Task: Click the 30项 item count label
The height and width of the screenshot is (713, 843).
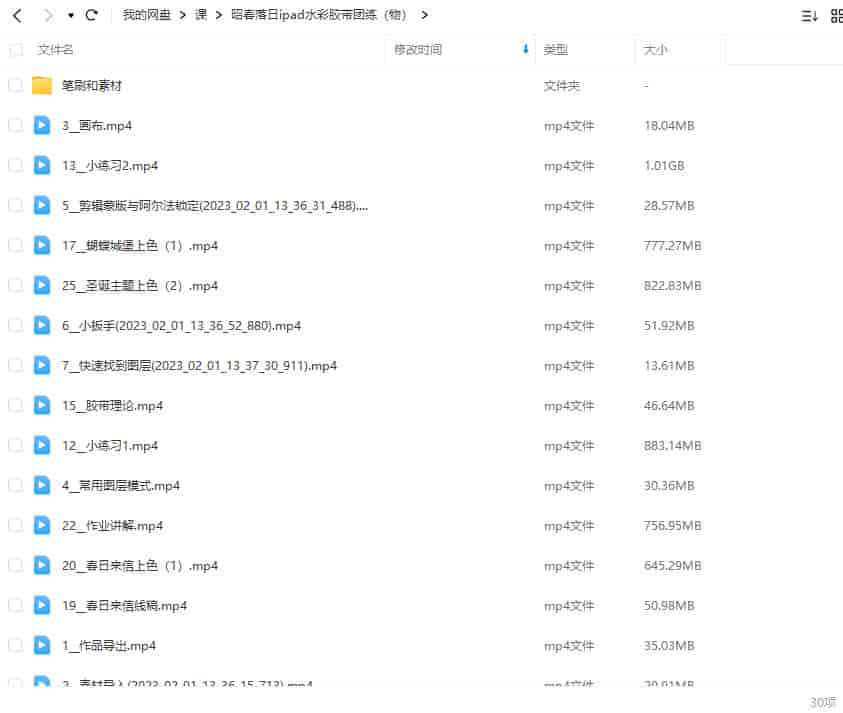Action: [x=822, y=703]
